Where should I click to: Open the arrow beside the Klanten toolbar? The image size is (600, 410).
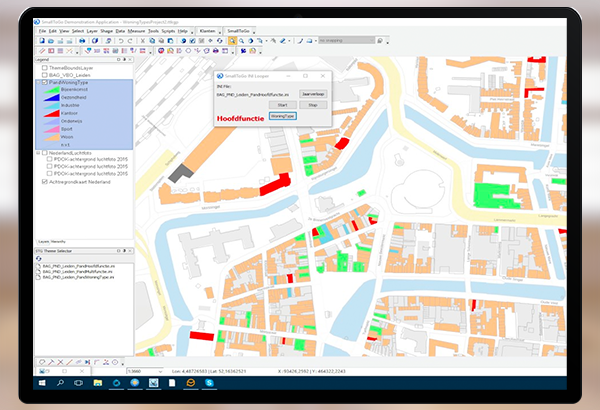220,32
